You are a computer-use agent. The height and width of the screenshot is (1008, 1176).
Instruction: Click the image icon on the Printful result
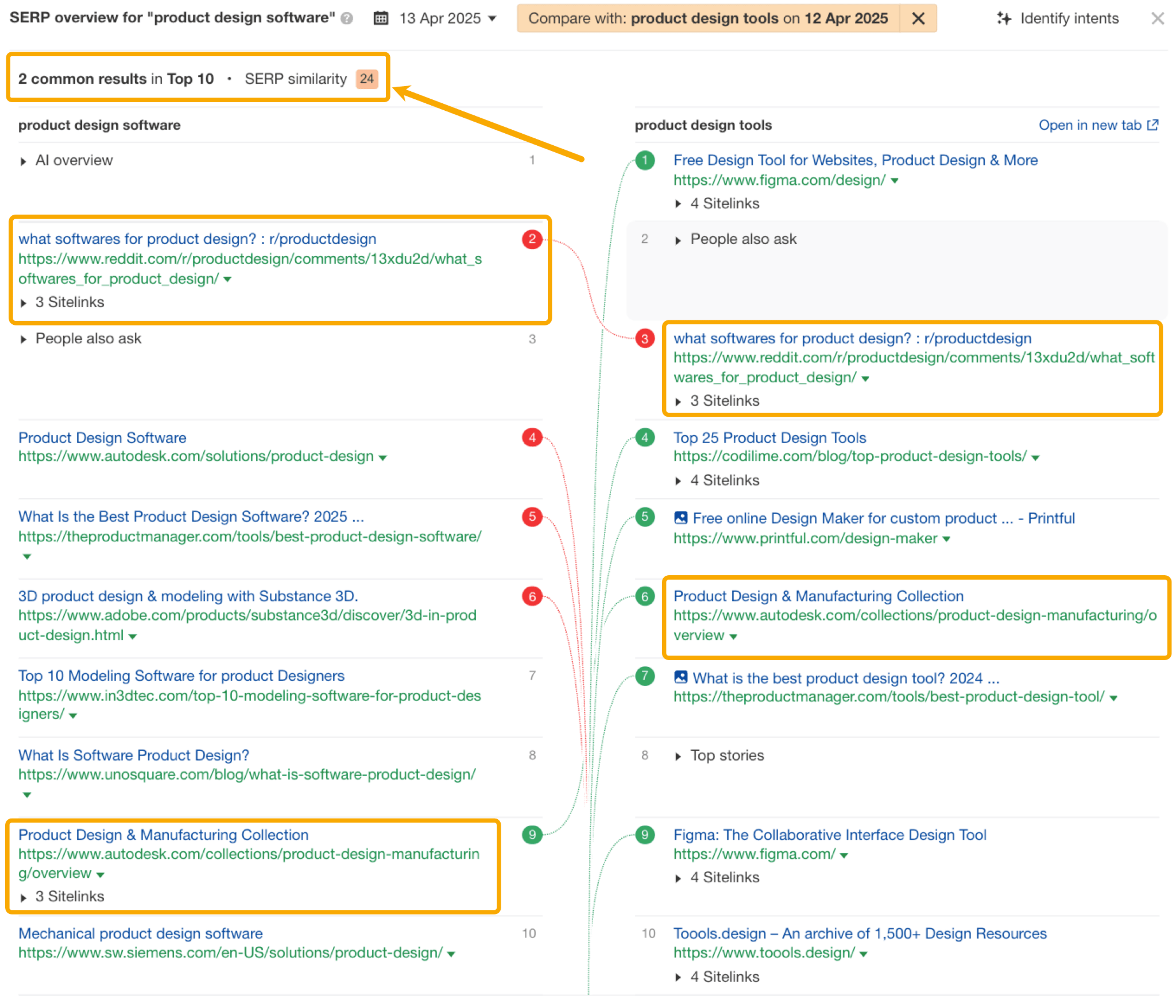point(681,517)
